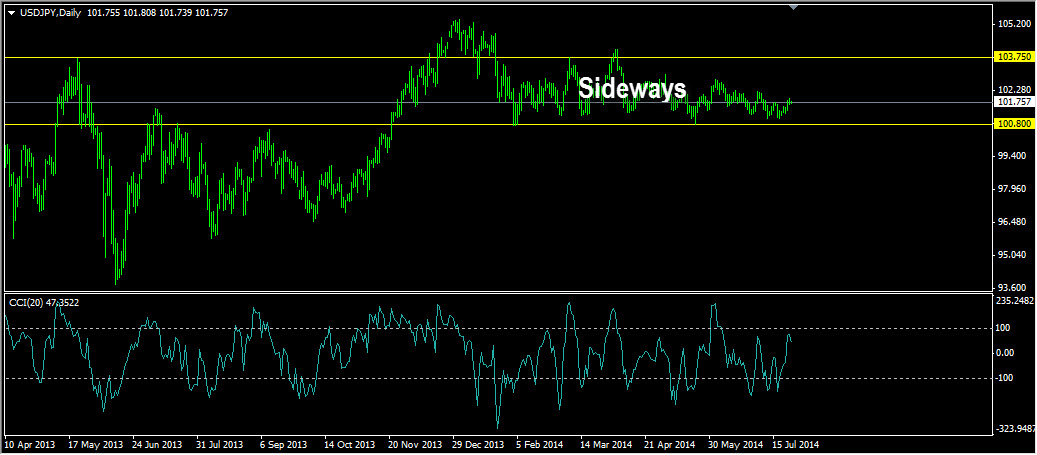Click the 6 Sep 2013 date label

(284, 444)
